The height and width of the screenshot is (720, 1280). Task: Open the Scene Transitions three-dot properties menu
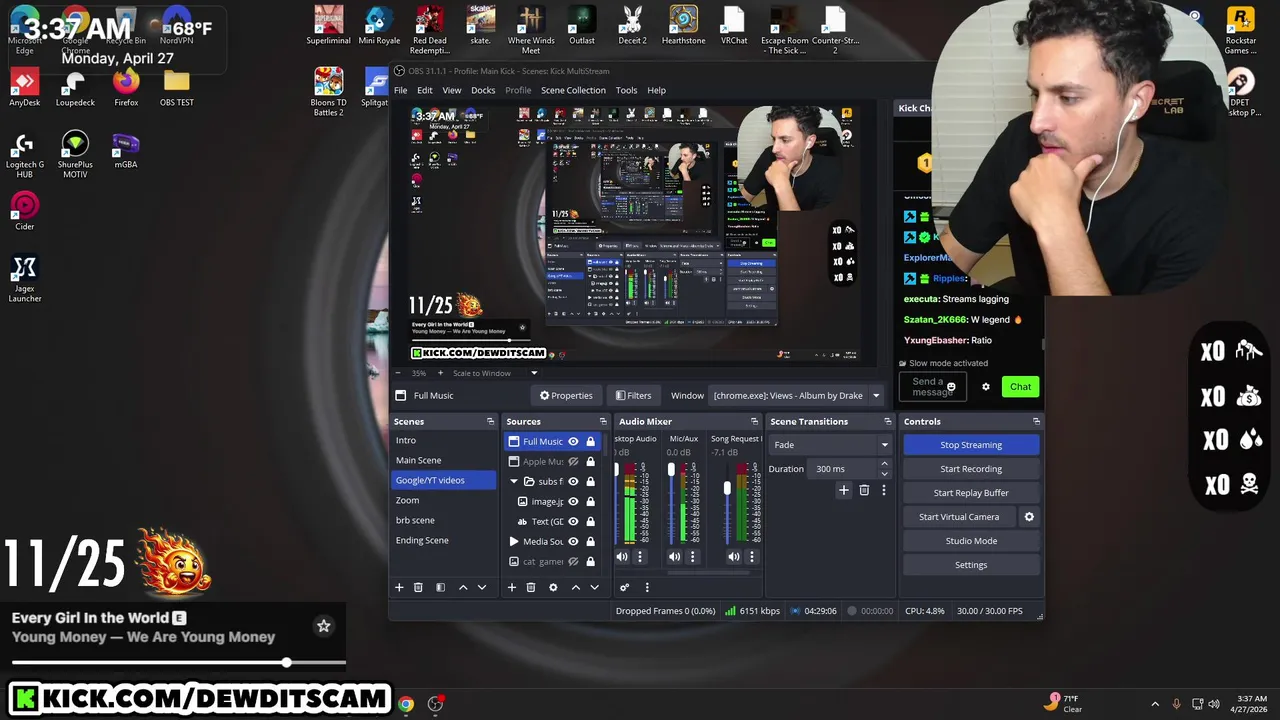[x=884, y=490]
